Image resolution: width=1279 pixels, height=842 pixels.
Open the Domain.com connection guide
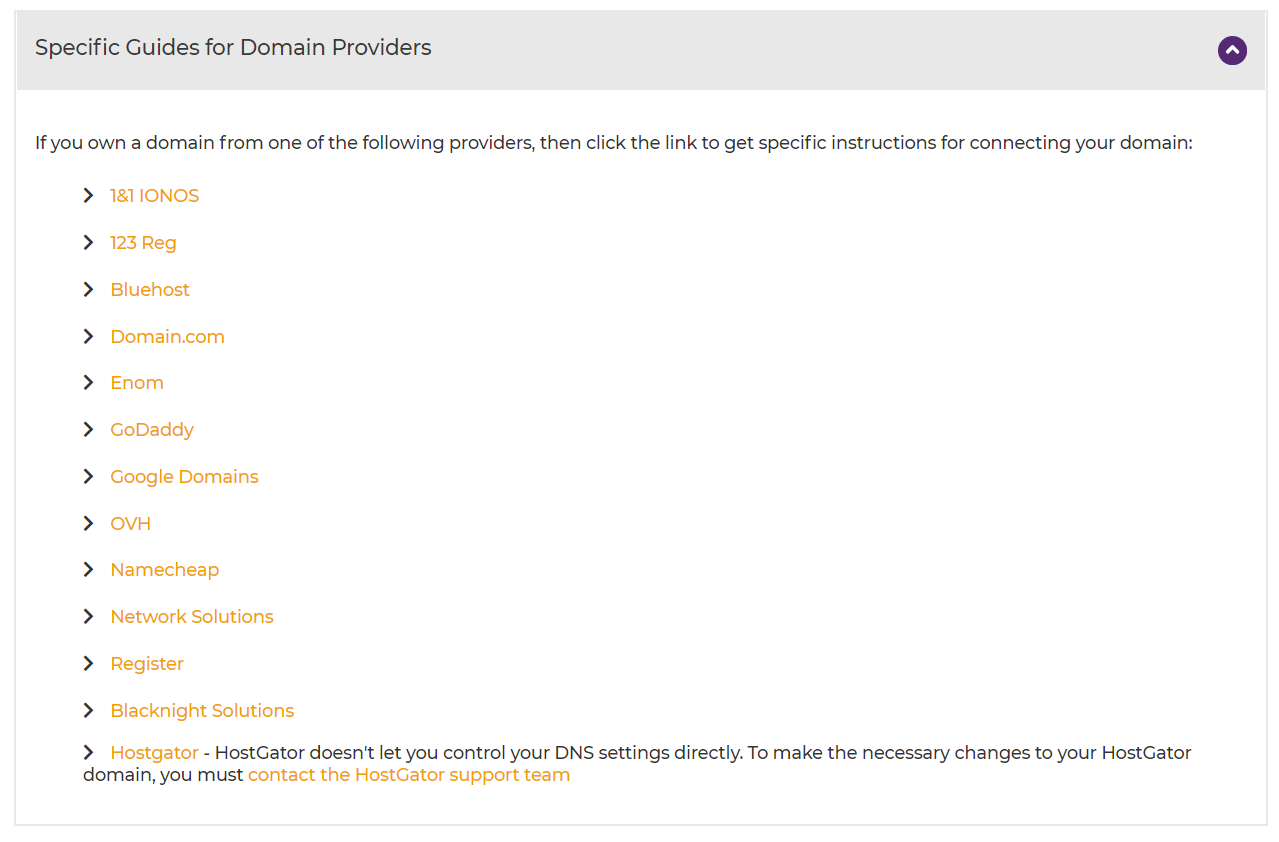(x=167, y=337)
